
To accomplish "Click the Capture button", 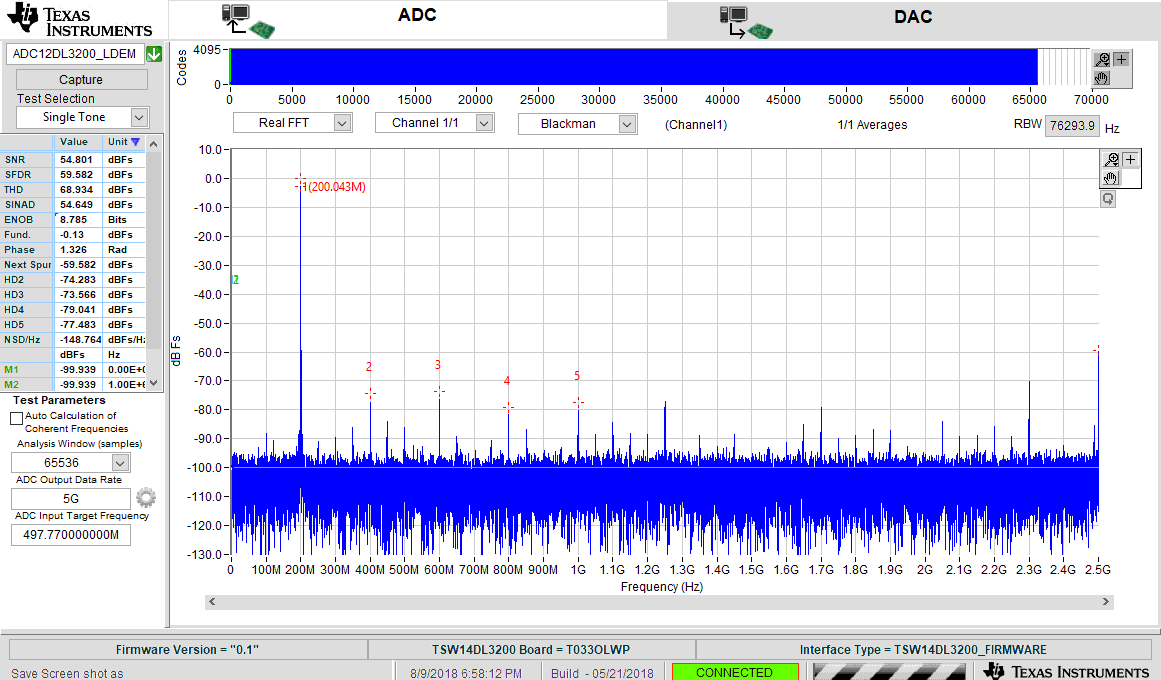I will click(x=81, y=80).
